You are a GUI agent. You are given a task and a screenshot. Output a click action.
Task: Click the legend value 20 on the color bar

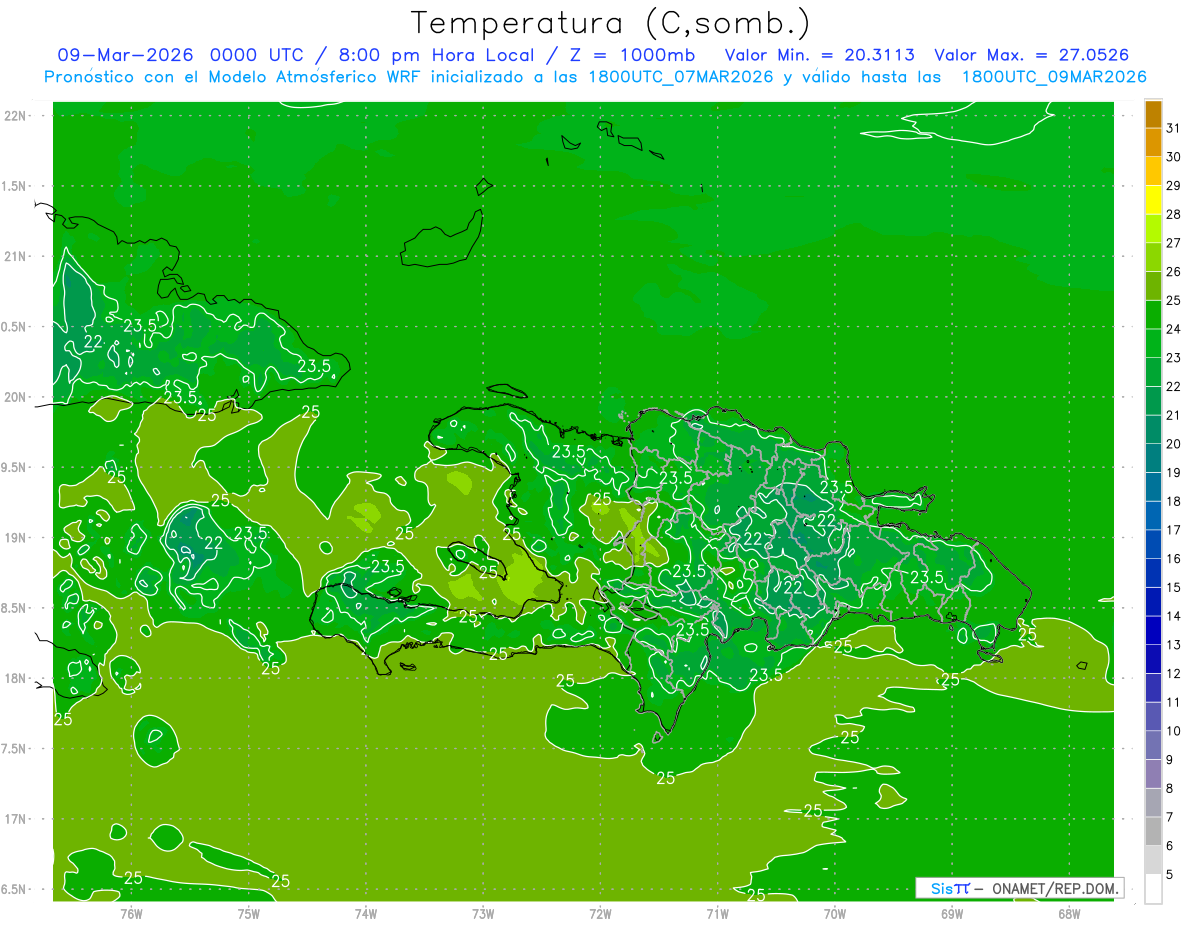pyautogui.click(x=1174, y=444)
